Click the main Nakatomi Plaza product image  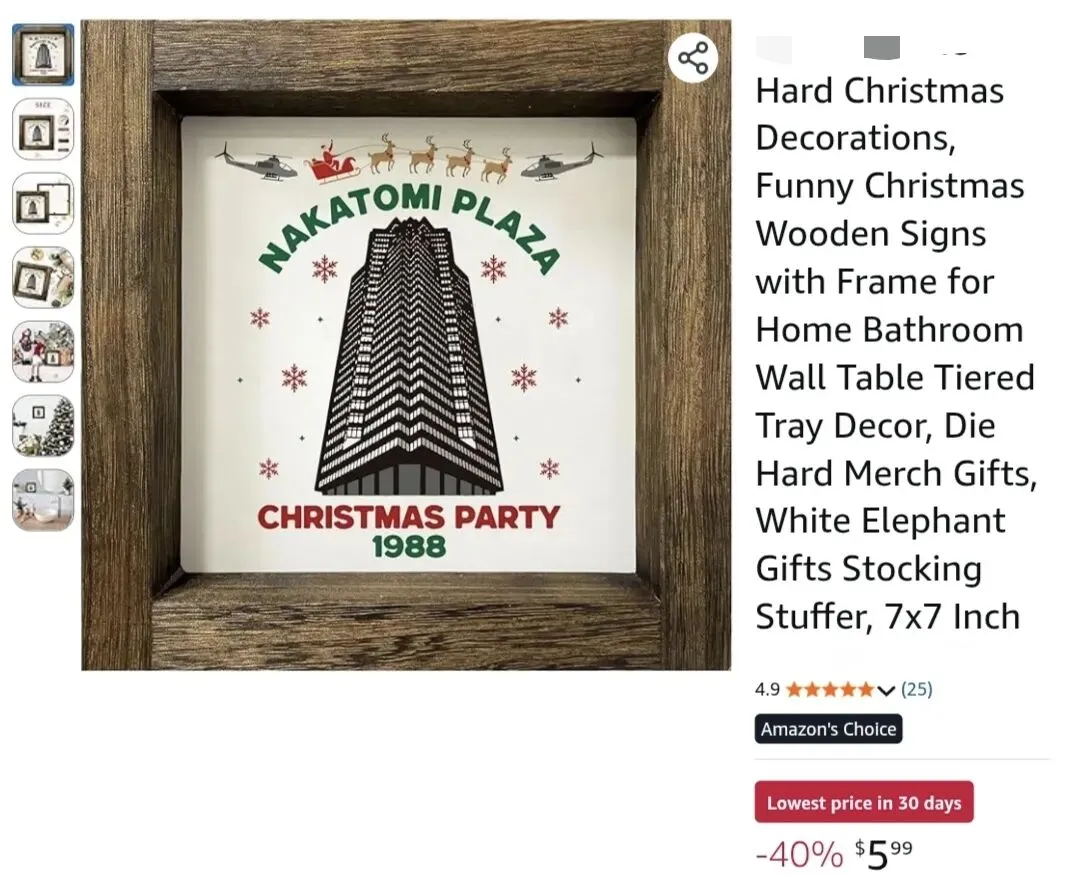pyautogui.click(x=406, y=345)
